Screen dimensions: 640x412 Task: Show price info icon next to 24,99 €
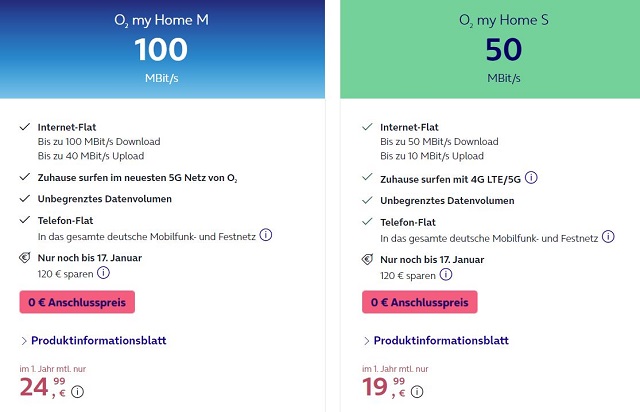[78, 392]
